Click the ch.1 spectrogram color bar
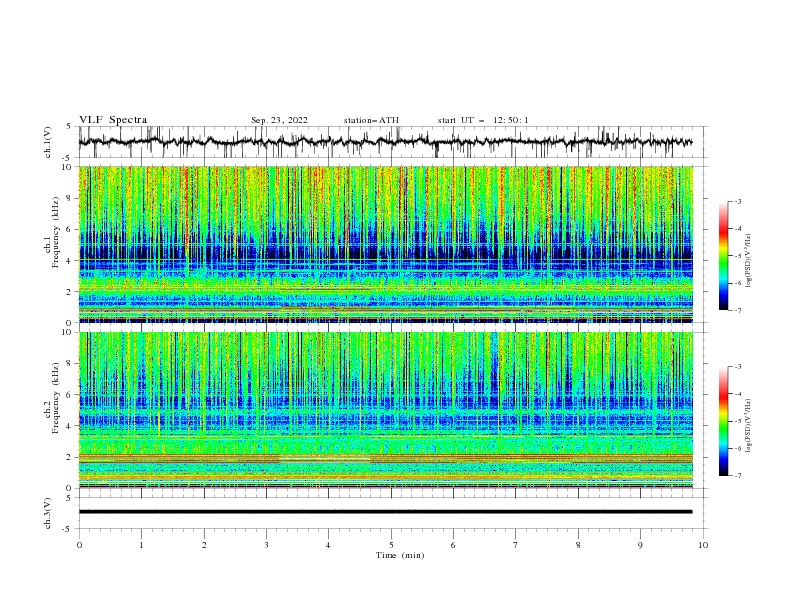792x612 pixels. pyautogui.click(x=723, y=256)
